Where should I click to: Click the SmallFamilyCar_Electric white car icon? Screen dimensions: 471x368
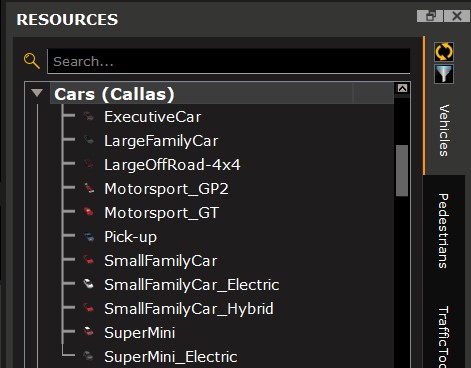pos(89,284)
